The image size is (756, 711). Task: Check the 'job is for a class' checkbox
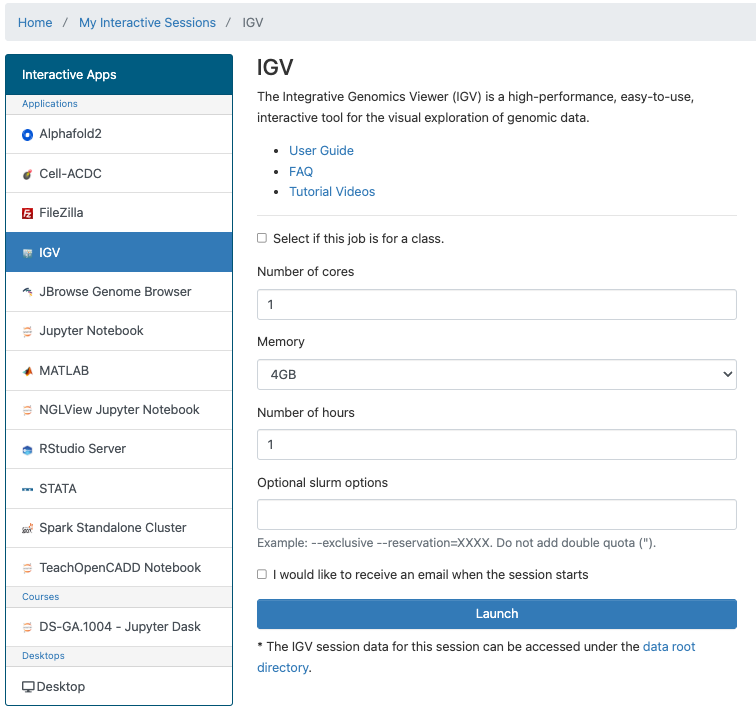[262, 238]
